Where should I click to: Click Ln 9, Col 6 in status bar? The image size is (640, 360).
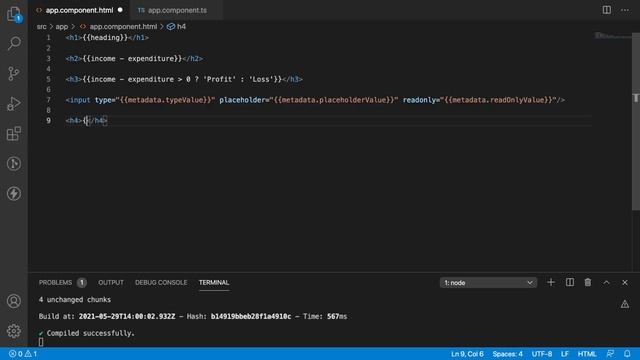pos(467,354)
